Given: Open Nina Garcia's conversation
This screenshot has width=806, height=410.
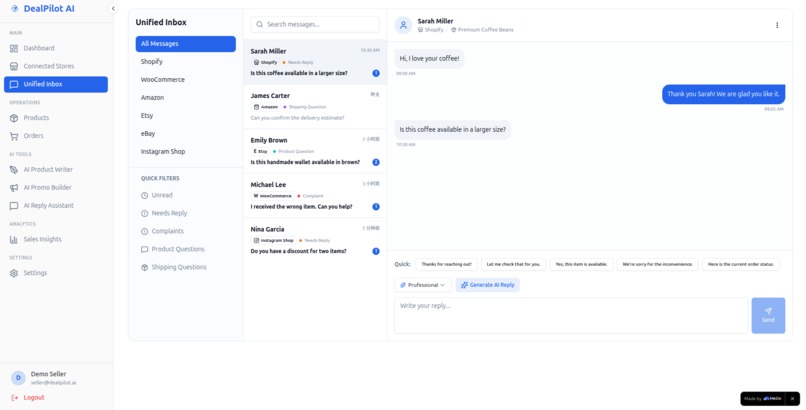Looking at the screenshot, I should [315, 240].
